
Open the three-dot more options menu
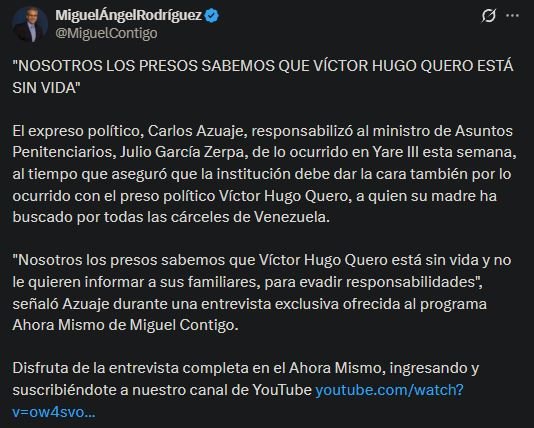513,16
